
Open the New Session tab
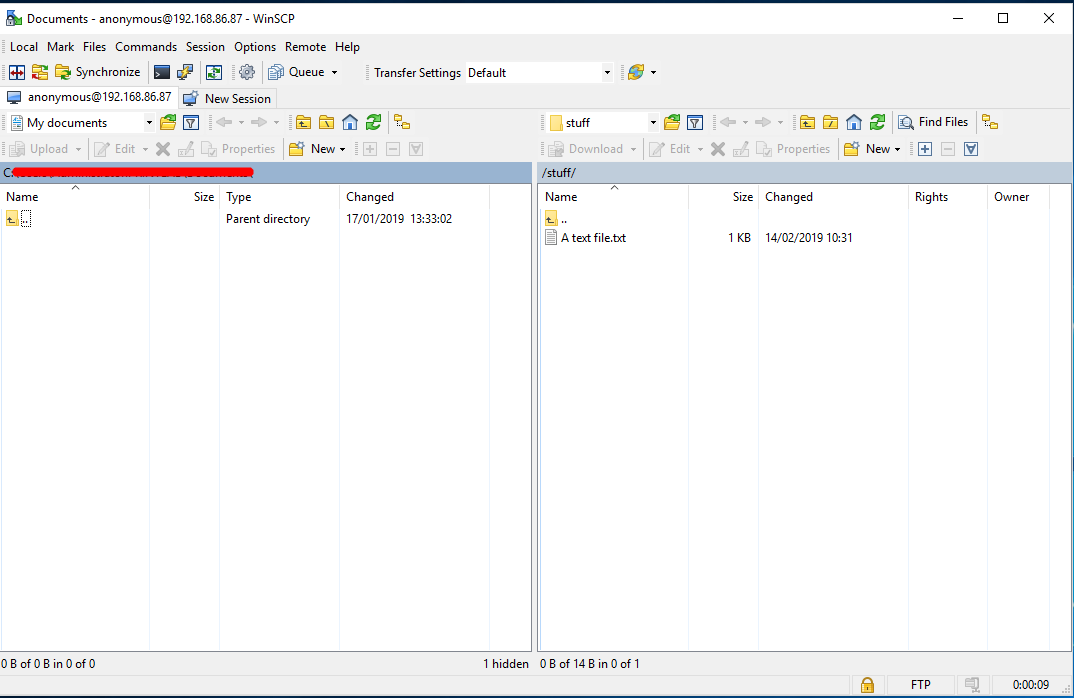tap(229, 98)
